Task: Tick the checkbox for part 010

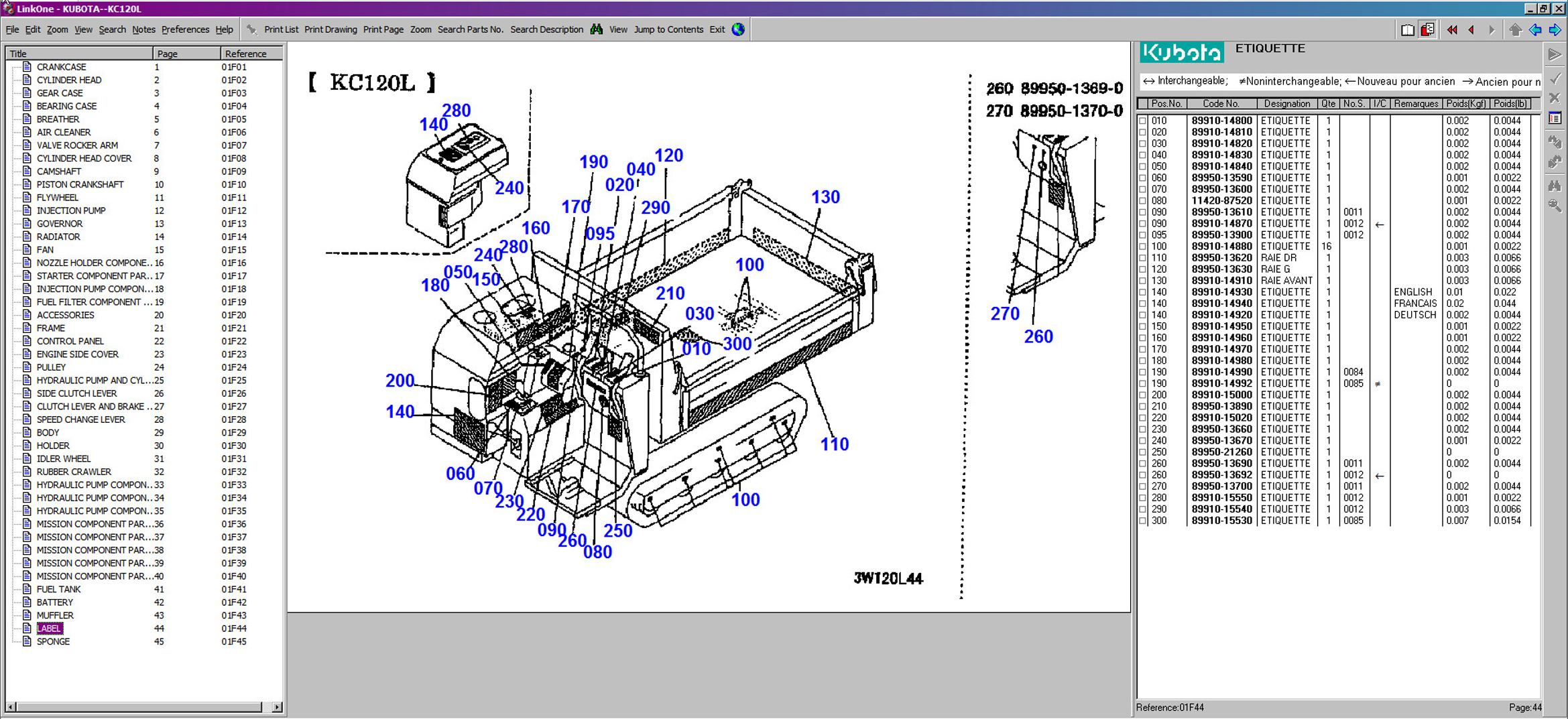Action: (x=1143, y=121)
